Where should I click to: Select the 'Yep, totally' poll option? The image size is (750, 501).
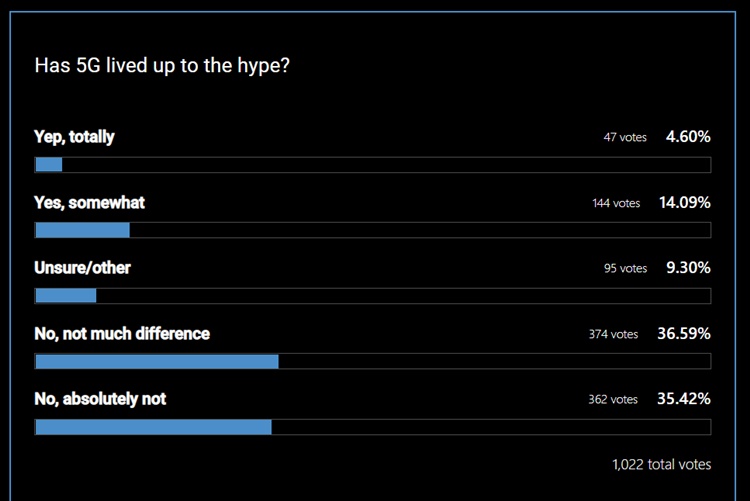[74, 137]
